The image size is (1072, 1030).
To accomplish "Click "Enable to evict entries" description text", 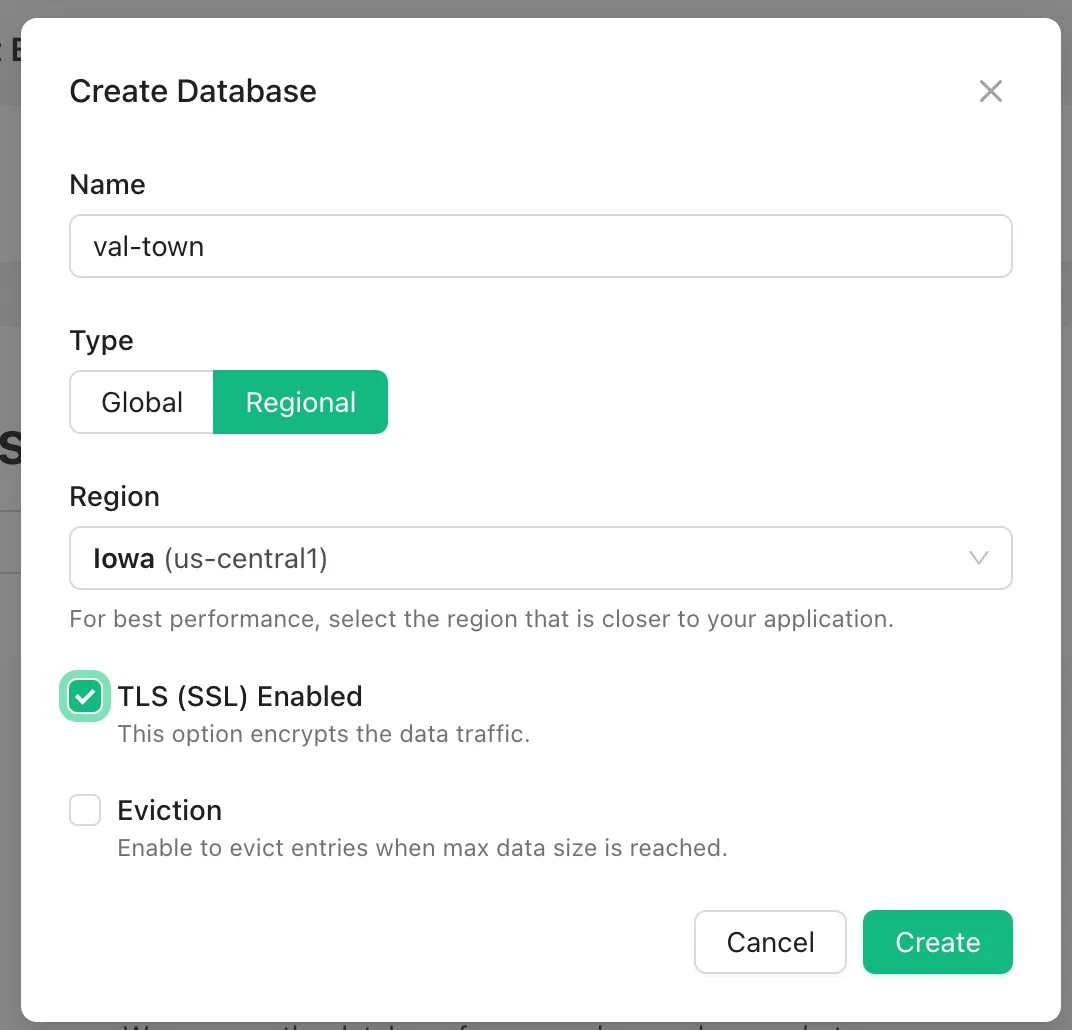I will [422, 848].
